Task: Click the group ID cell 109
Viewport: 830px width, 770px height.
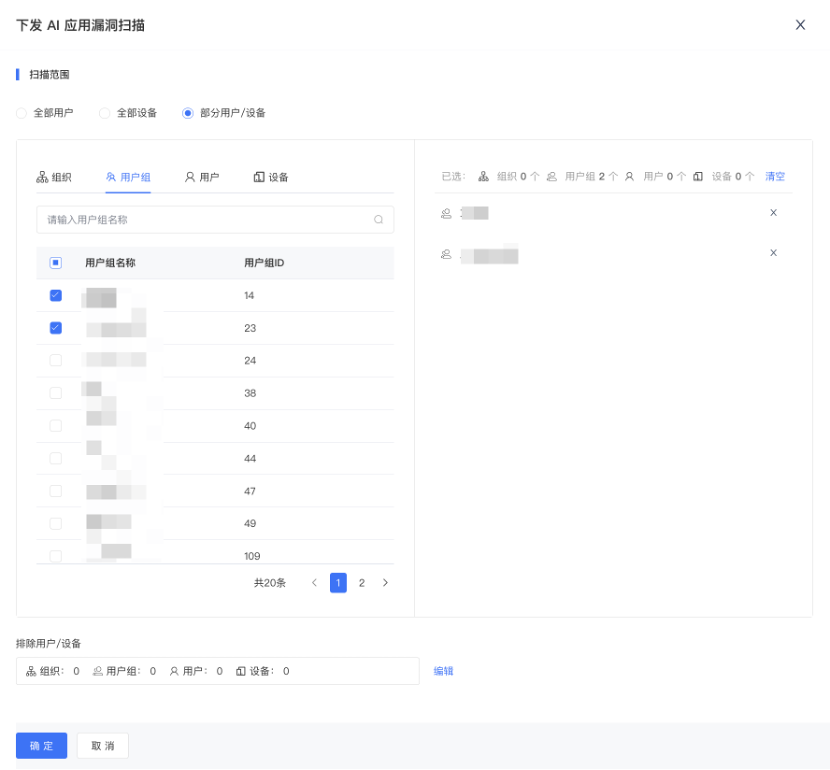Action: tap(252, 556)
